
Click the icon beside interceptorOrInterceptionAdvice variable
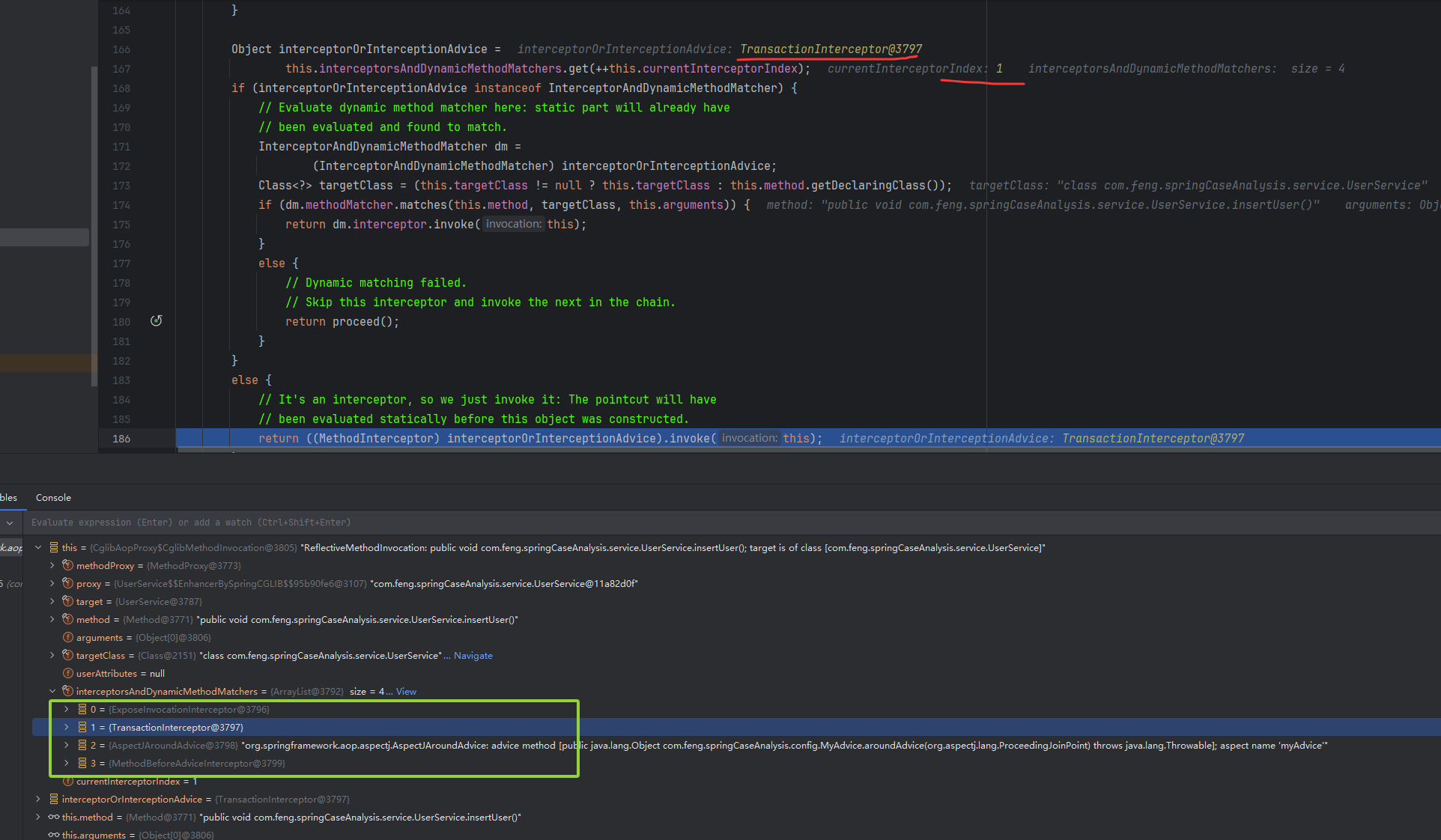(x=53, y=799)
